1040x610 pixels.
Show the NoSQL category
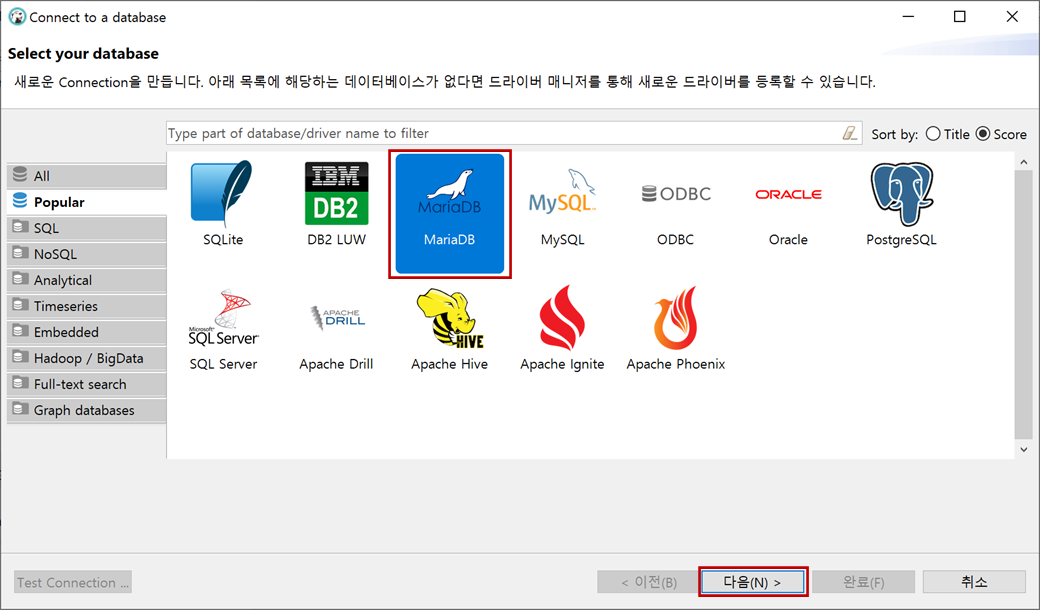click(87, 254)
